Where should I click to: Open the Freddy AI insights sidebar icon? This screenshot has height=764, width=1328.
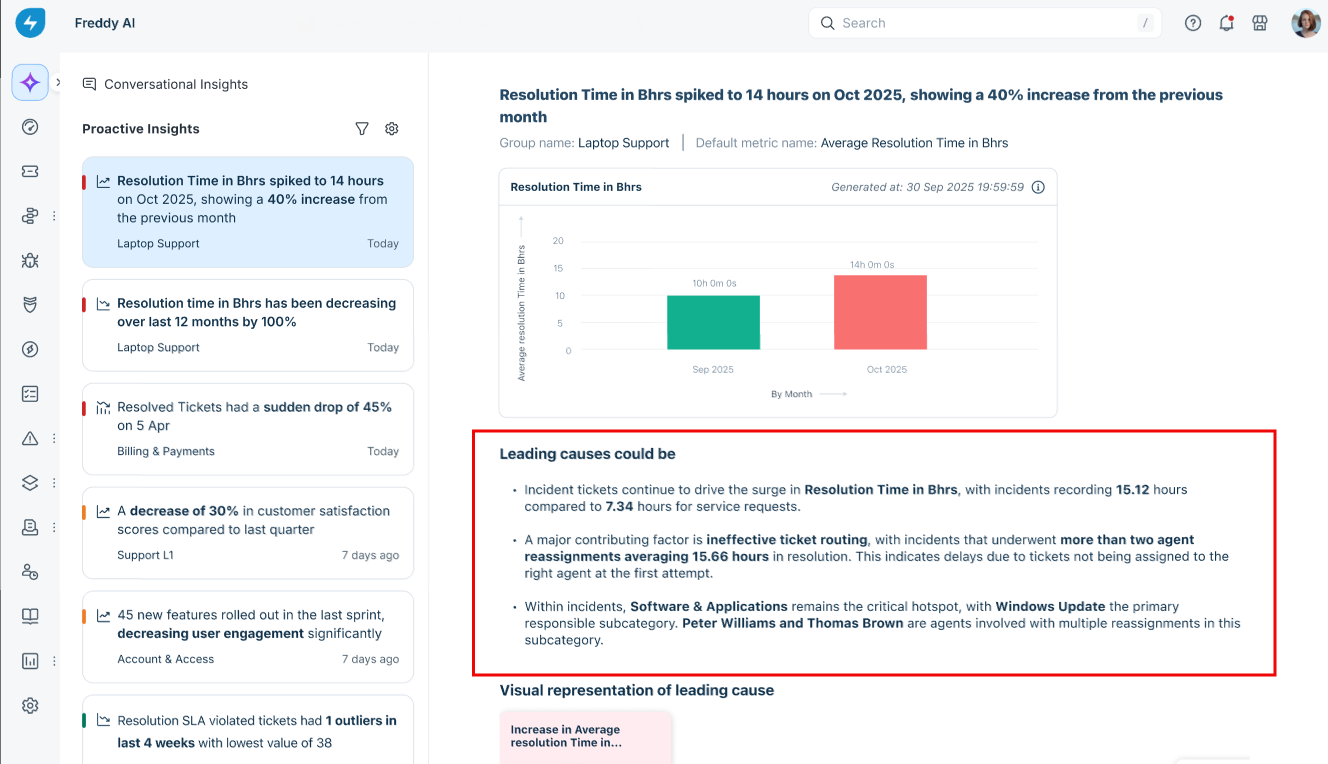30,82
